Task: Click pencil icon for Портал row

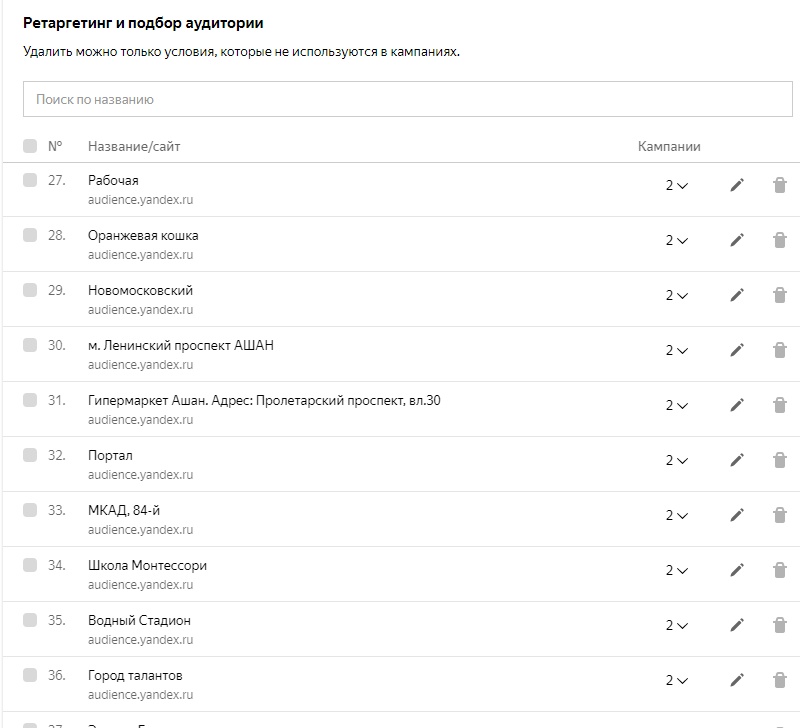Action: coord(737,460)
